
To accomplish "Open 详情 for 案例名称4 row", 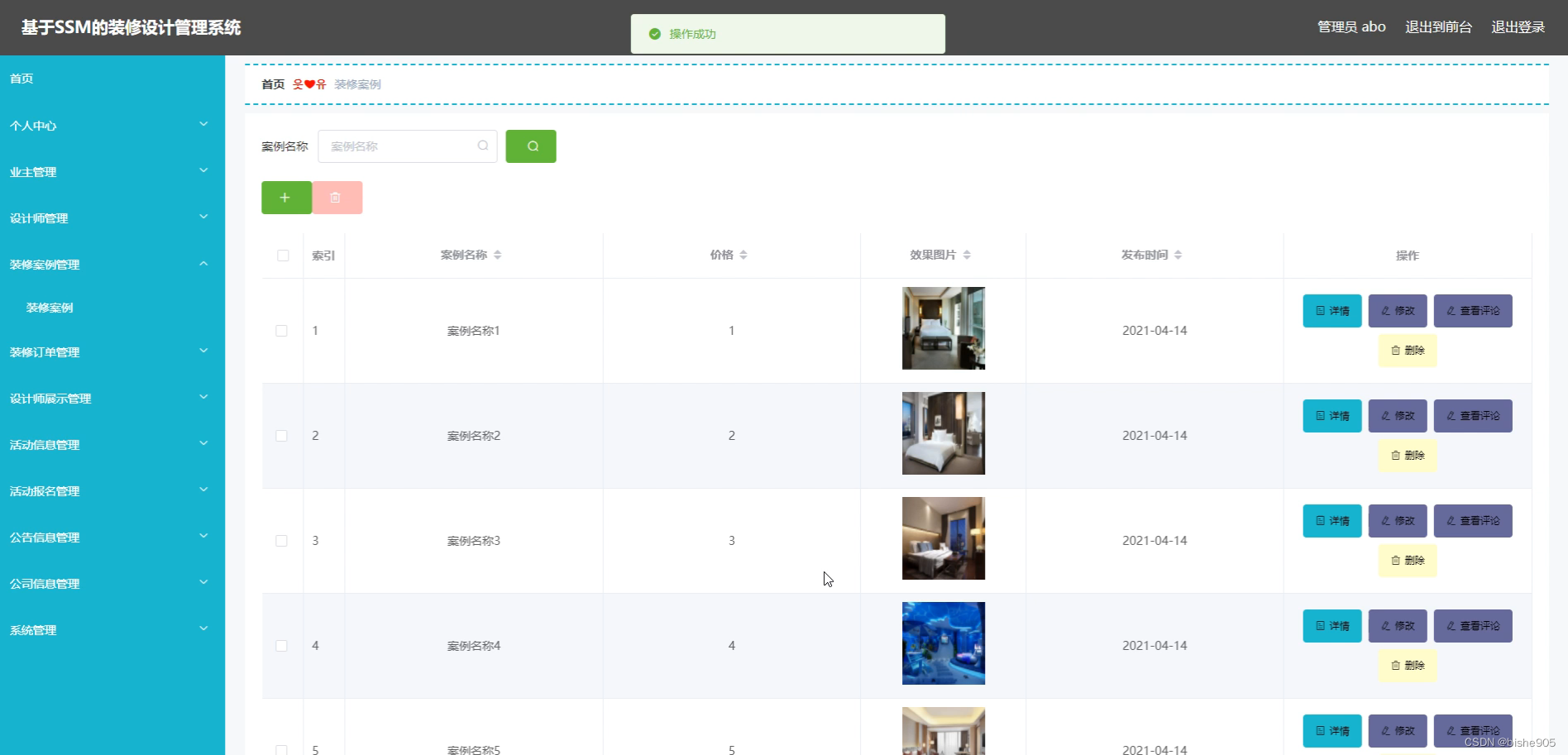I will coord(1332,626).
